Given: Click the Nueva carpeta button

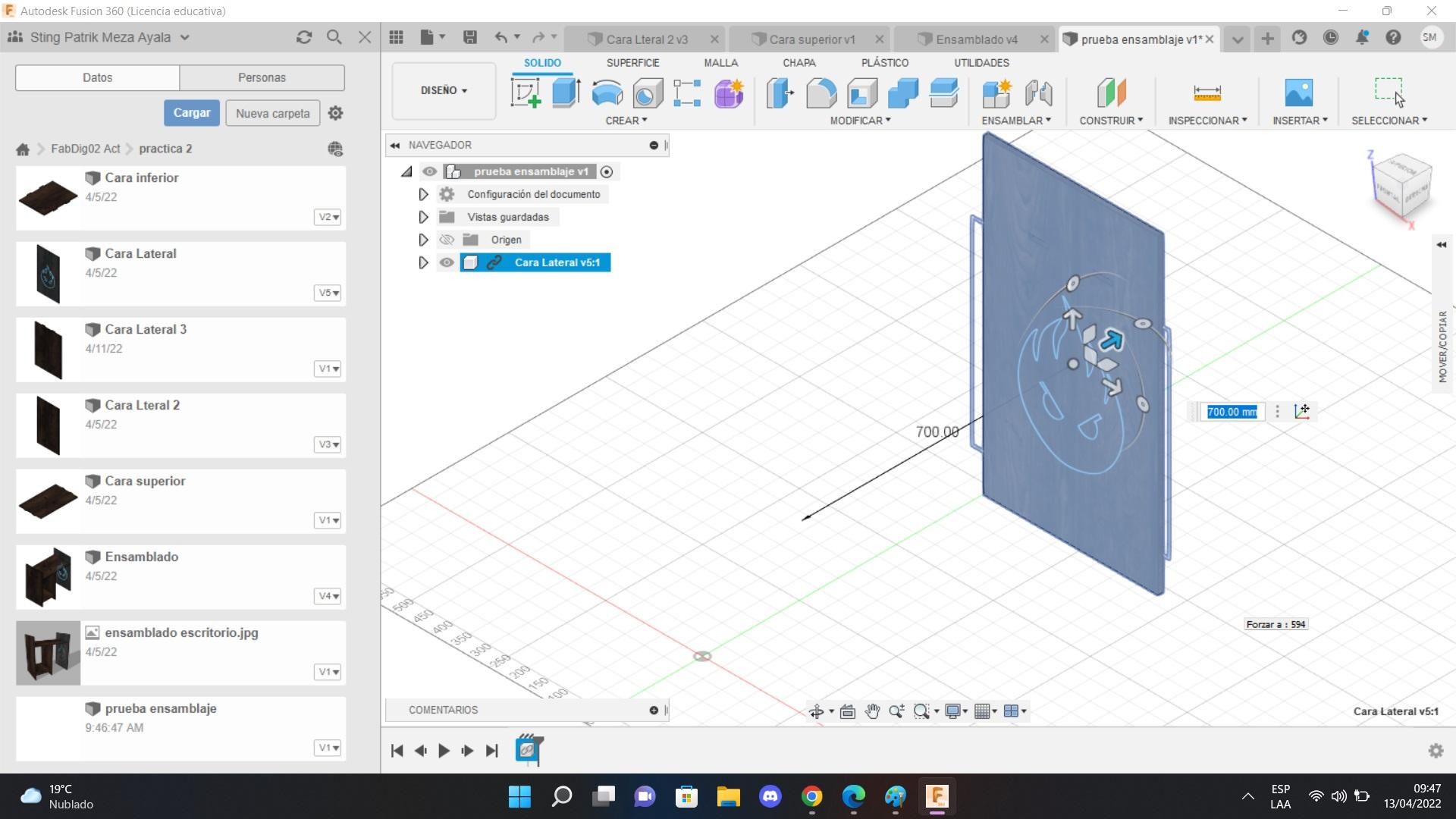Looking at the screenshot, I should [x=272, y=113].
